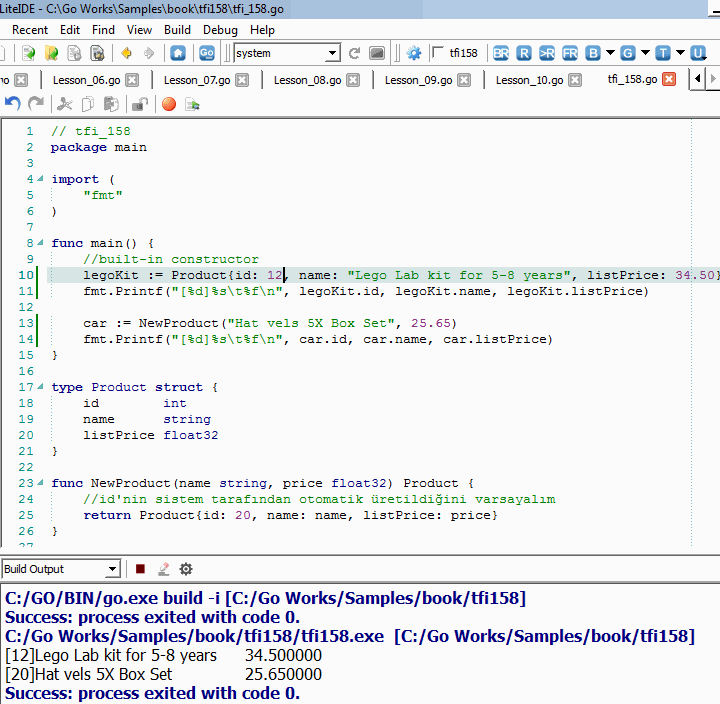The height and width of the screenshot is (704, 720).
Task: Open build output settings gear
Action: (186, 569)
